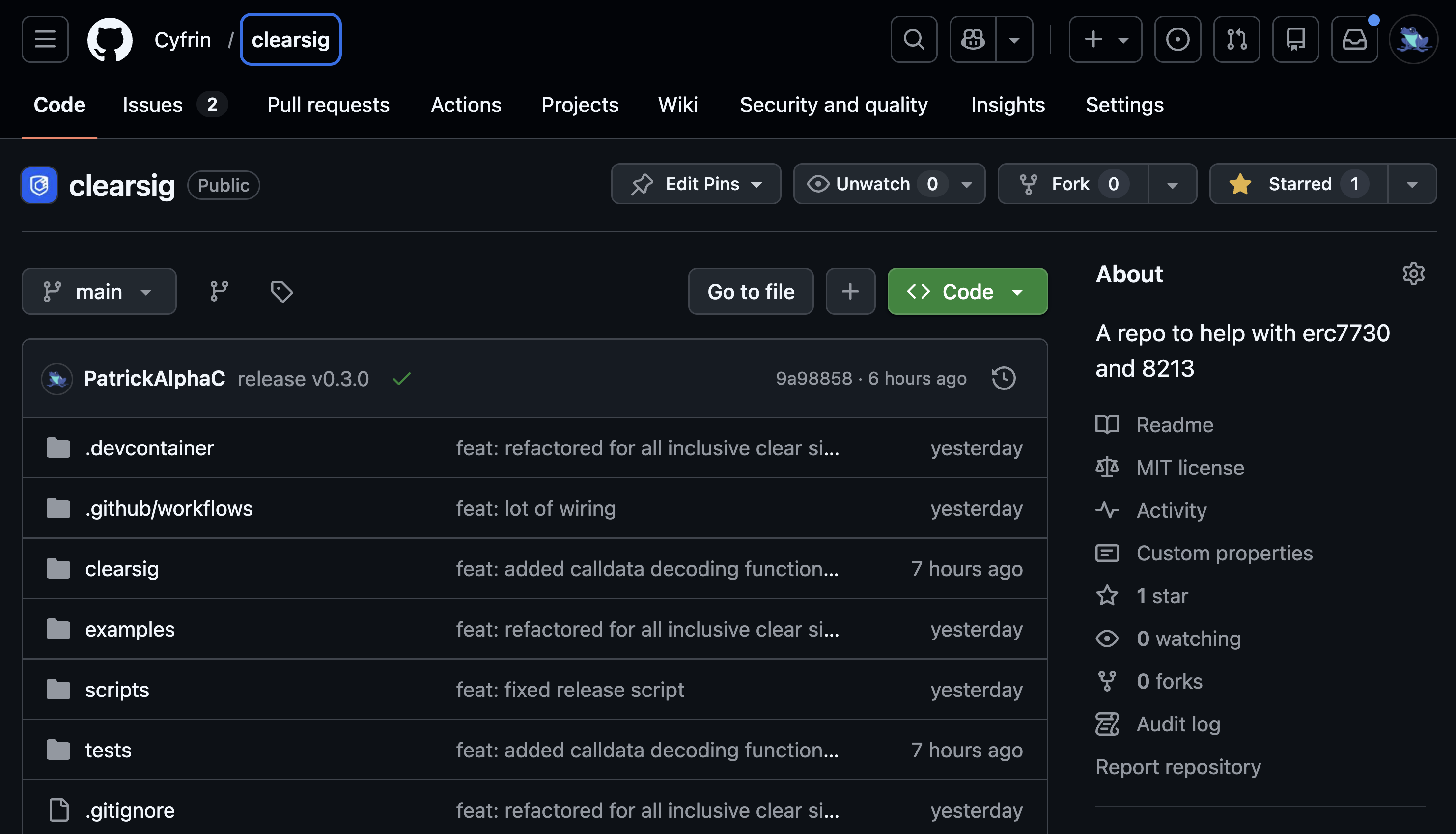
Task: Click the Report repository link
Action: click(1177, 767)
